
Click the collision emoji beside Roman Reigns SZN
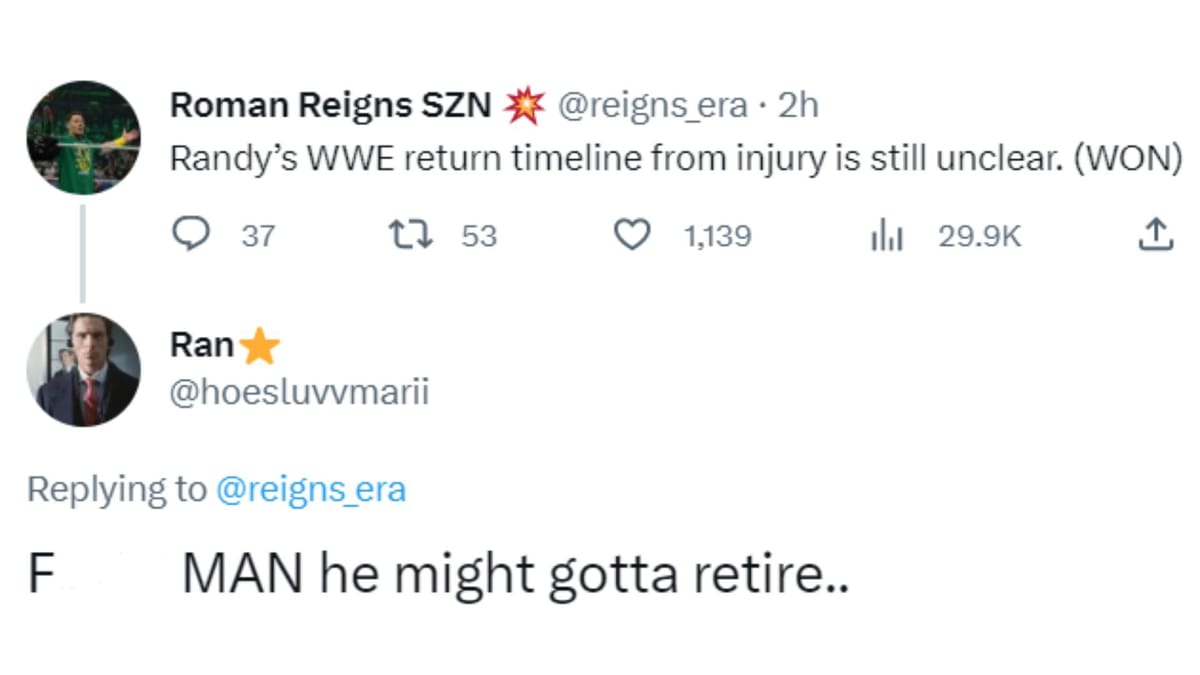click(522, 105)
